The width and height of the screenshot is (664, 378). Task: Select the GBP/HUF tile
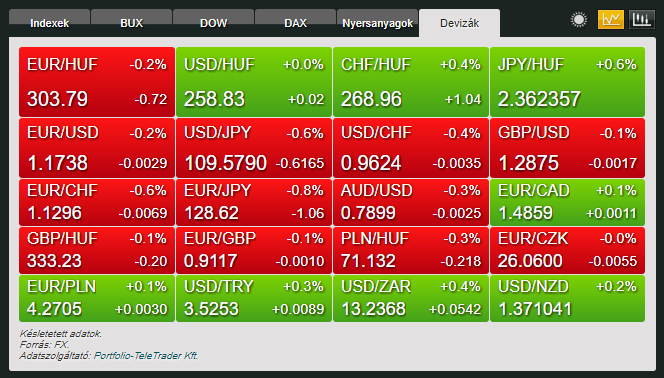97,251
